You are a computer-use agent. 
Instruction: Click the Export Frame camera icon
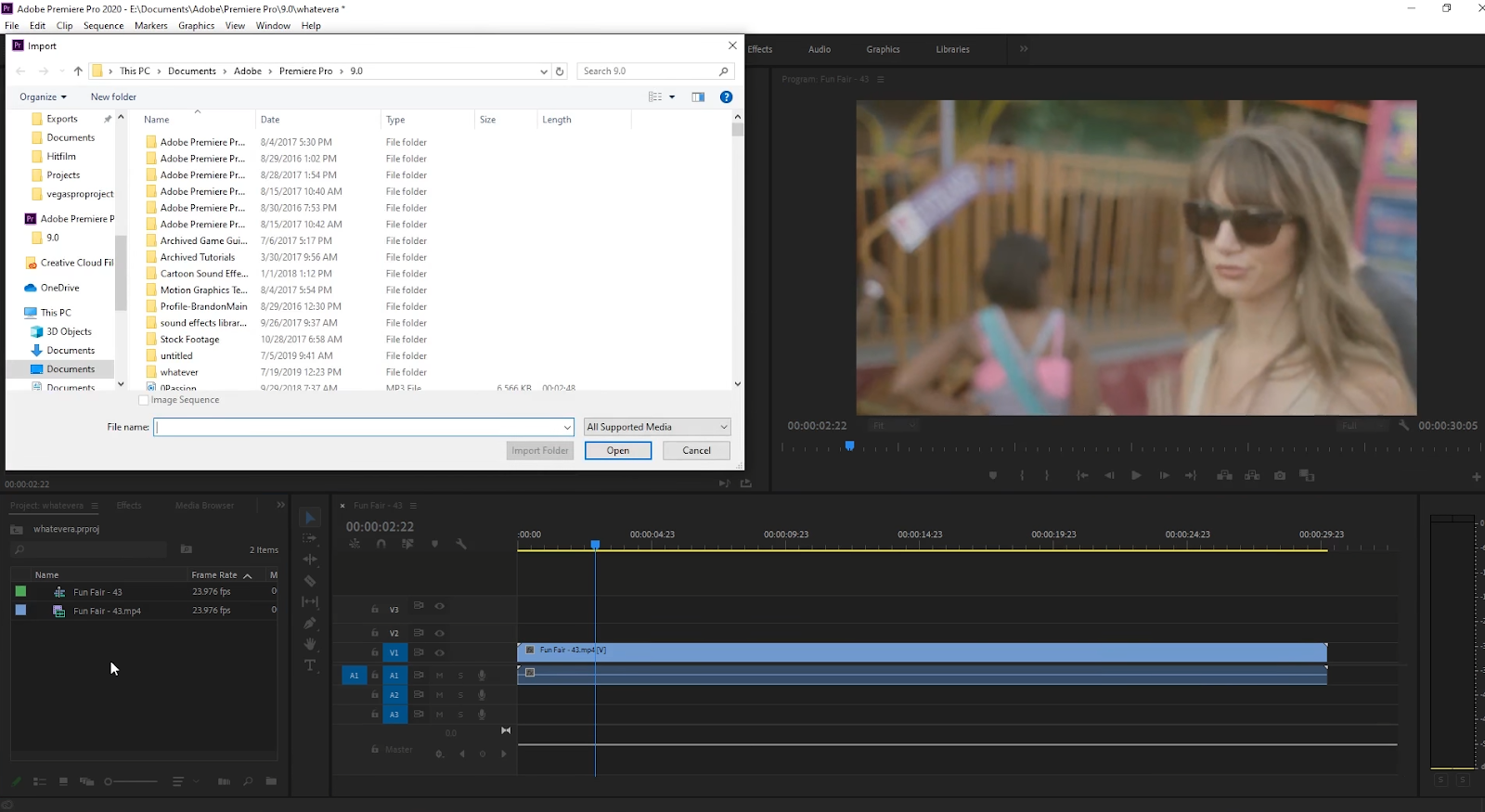click(1280, 475)
